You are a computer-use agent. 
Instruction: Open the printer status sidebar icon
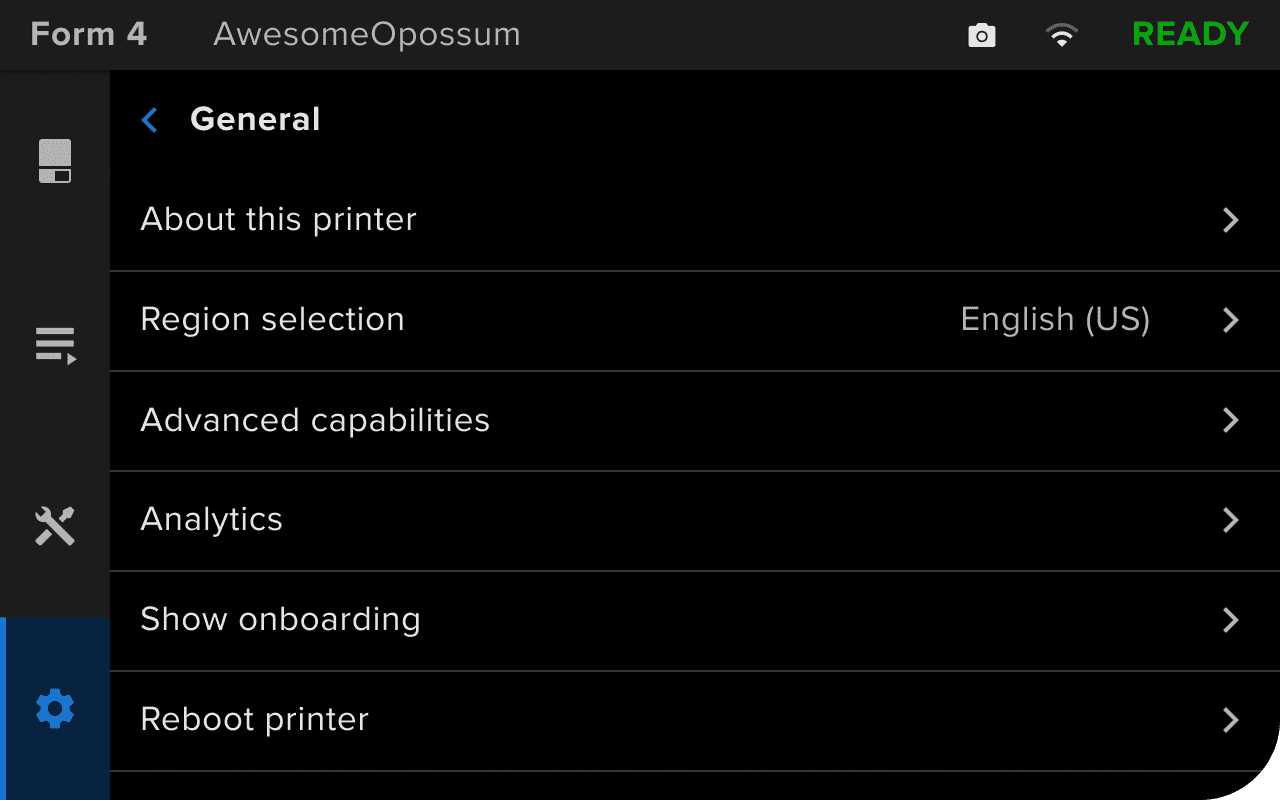click(55, 161)
